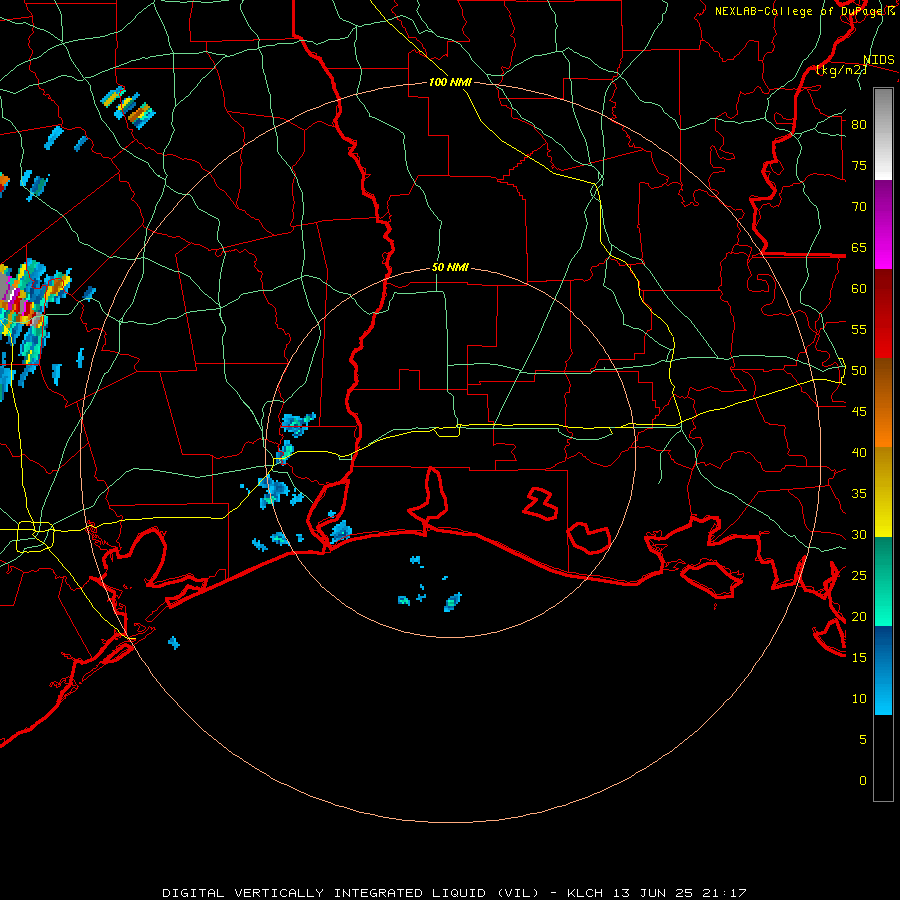The width and height of the screenshot is (900, 900).
Task: Click the legend value 45
Action: [x=859, y=412]
